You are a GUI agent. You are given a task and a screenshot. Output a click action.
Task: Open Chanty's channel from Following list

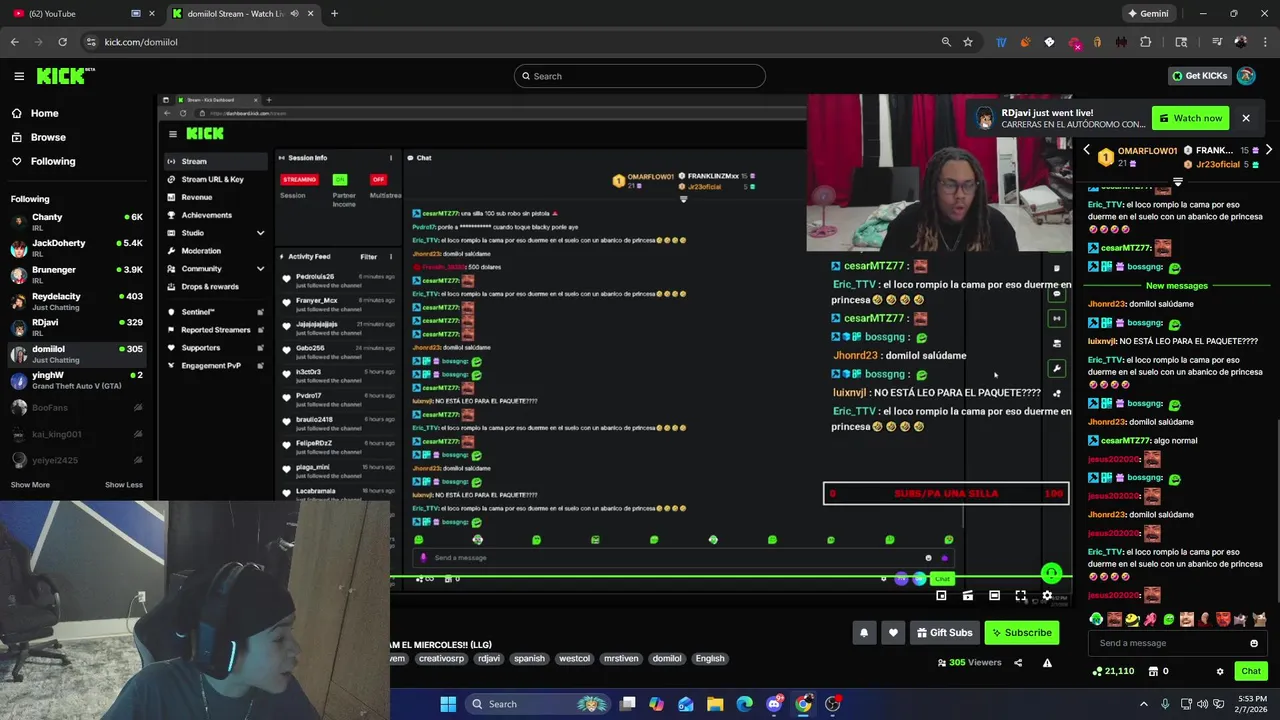tap(77, 222)
